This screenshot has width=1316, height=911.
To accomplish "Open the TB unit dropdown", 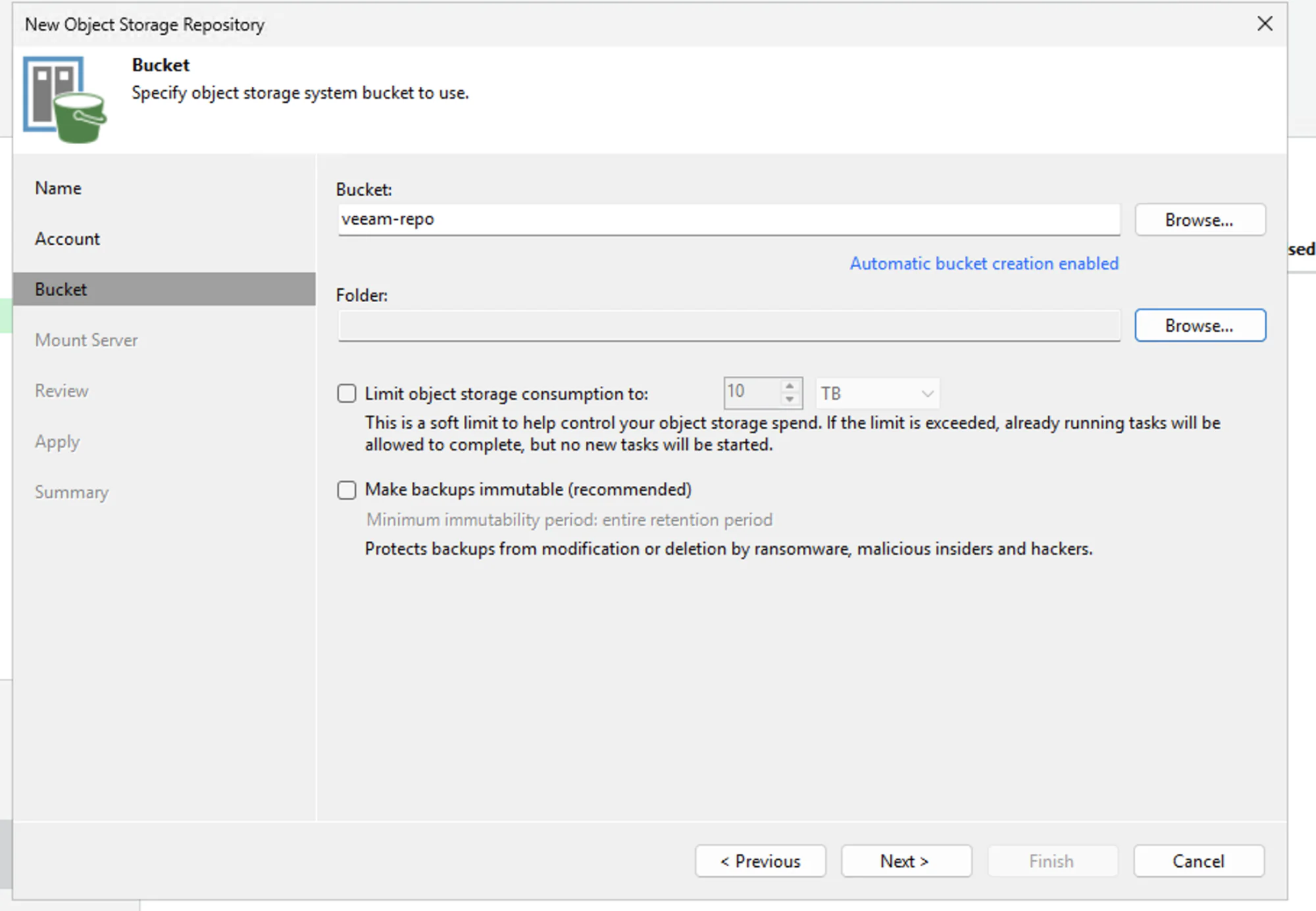I will [x=877, y=394].
